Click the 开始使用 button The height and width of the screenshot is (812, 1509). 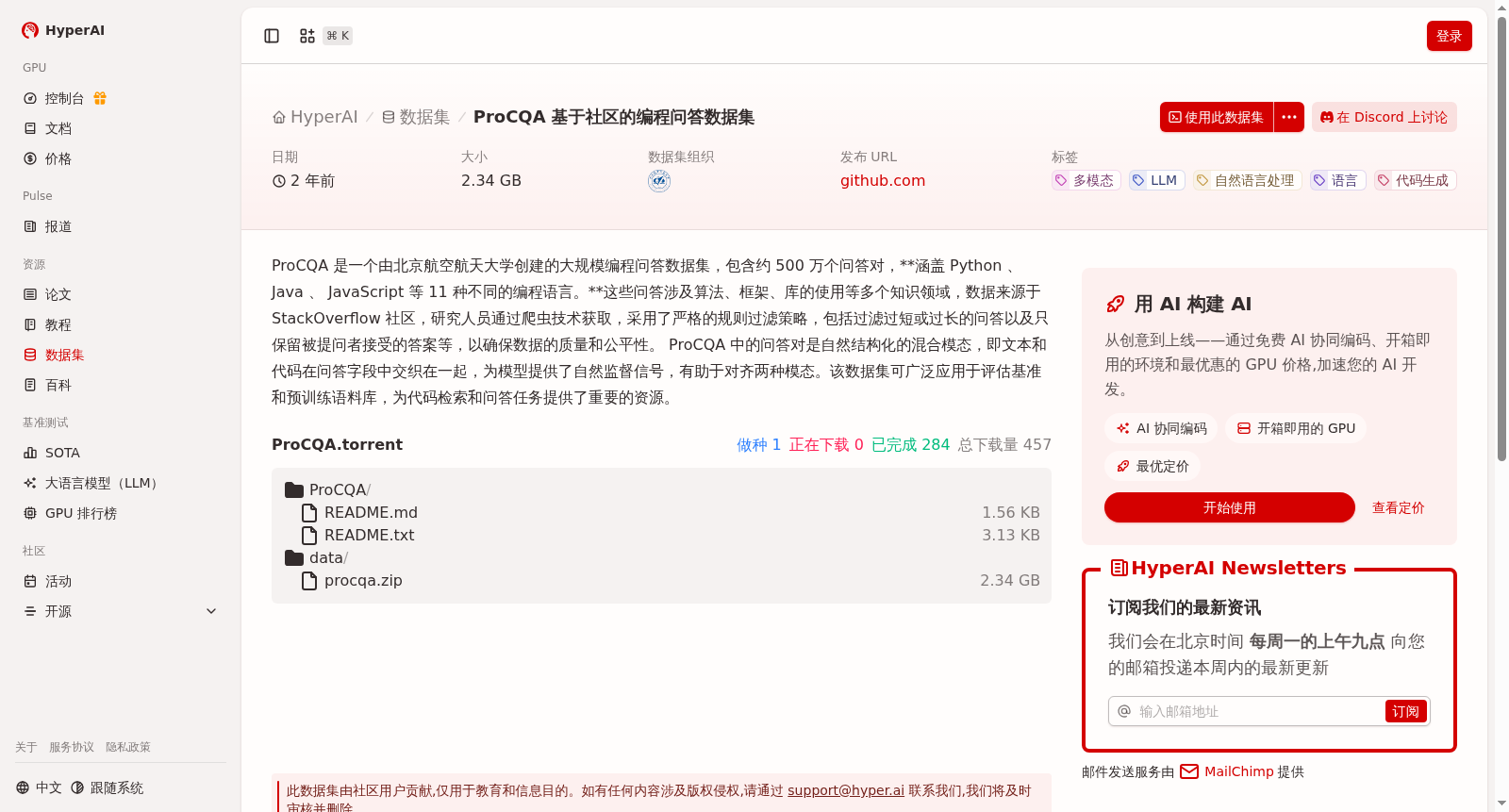(1230, 507)
